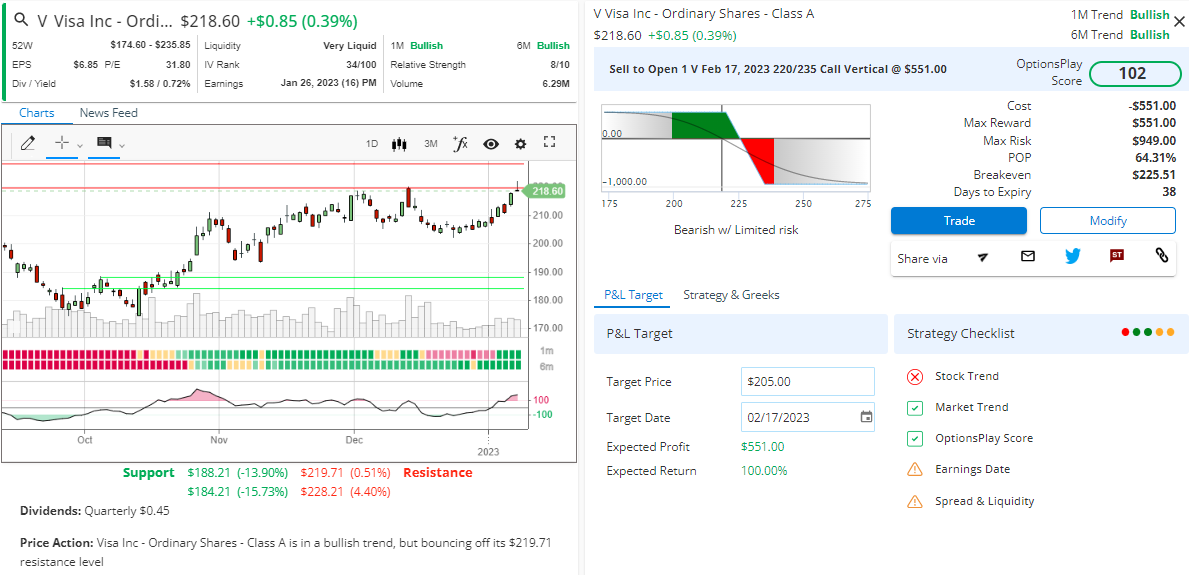Click the Max Risk value $949.00
1189x575 pixels.
coord(1153,140)
